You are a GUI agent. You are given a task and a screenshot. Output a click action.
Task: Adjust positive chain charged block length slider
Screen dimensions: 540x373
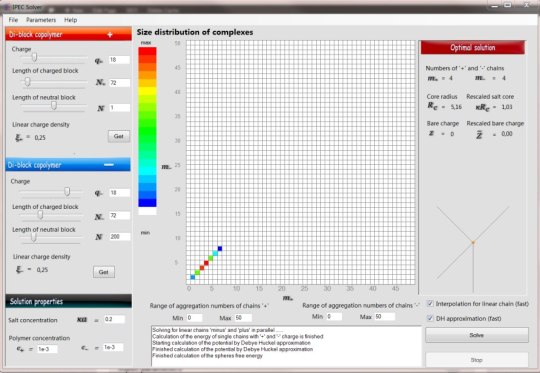point(28,82)
